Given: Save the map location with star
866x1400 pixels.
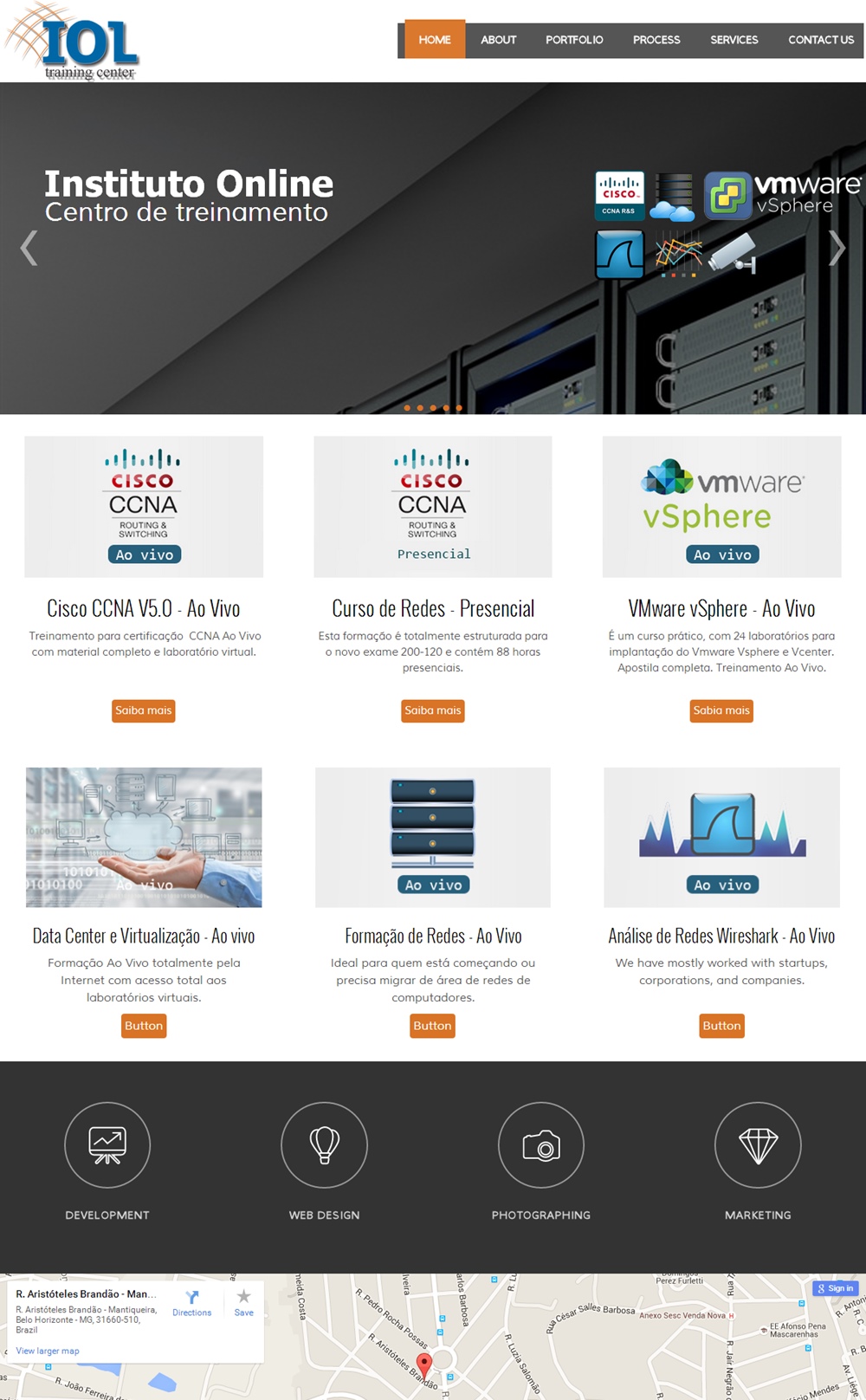Looking at the screenshot, I should 244,1303.
